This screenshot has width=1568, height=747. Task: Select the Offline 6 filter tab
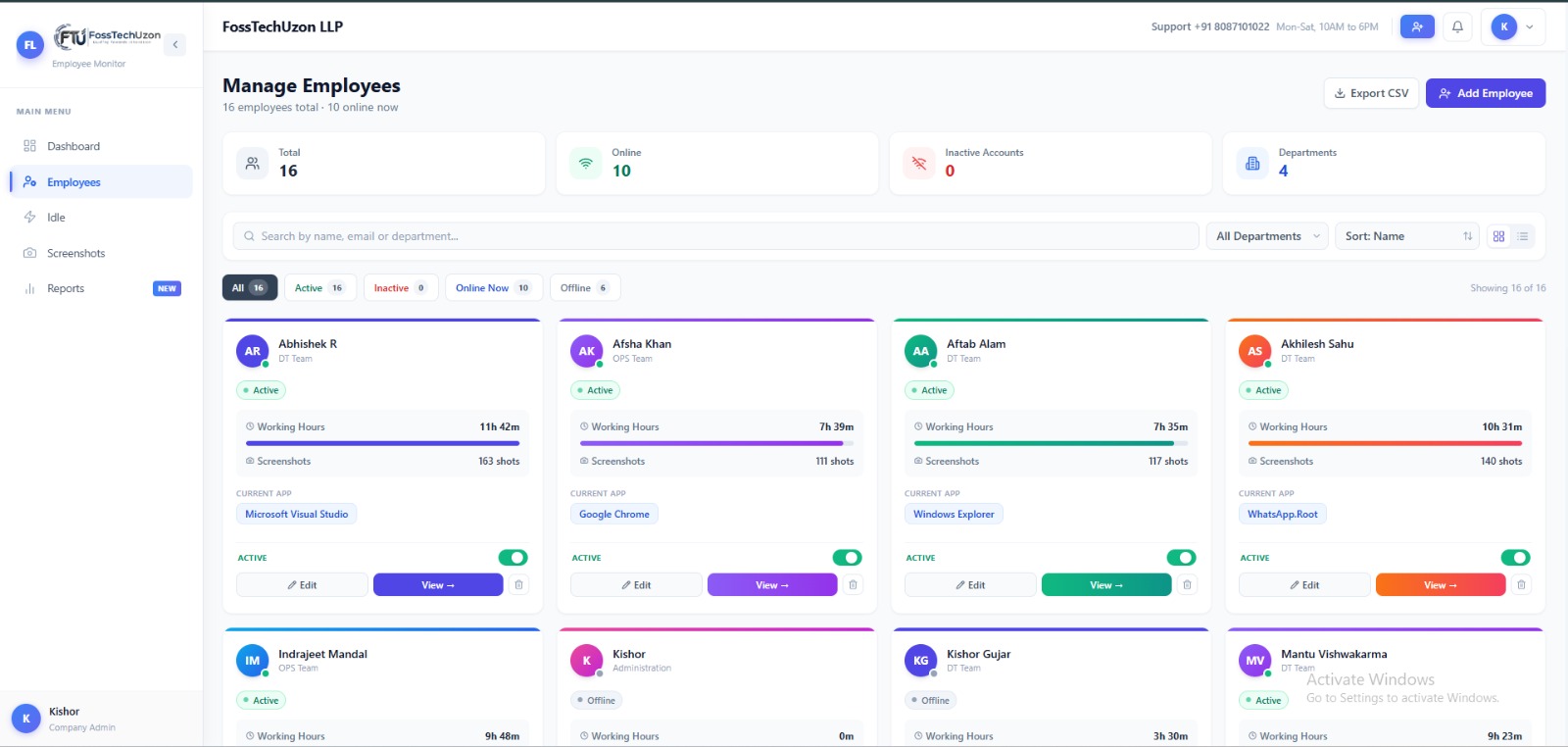585,287
